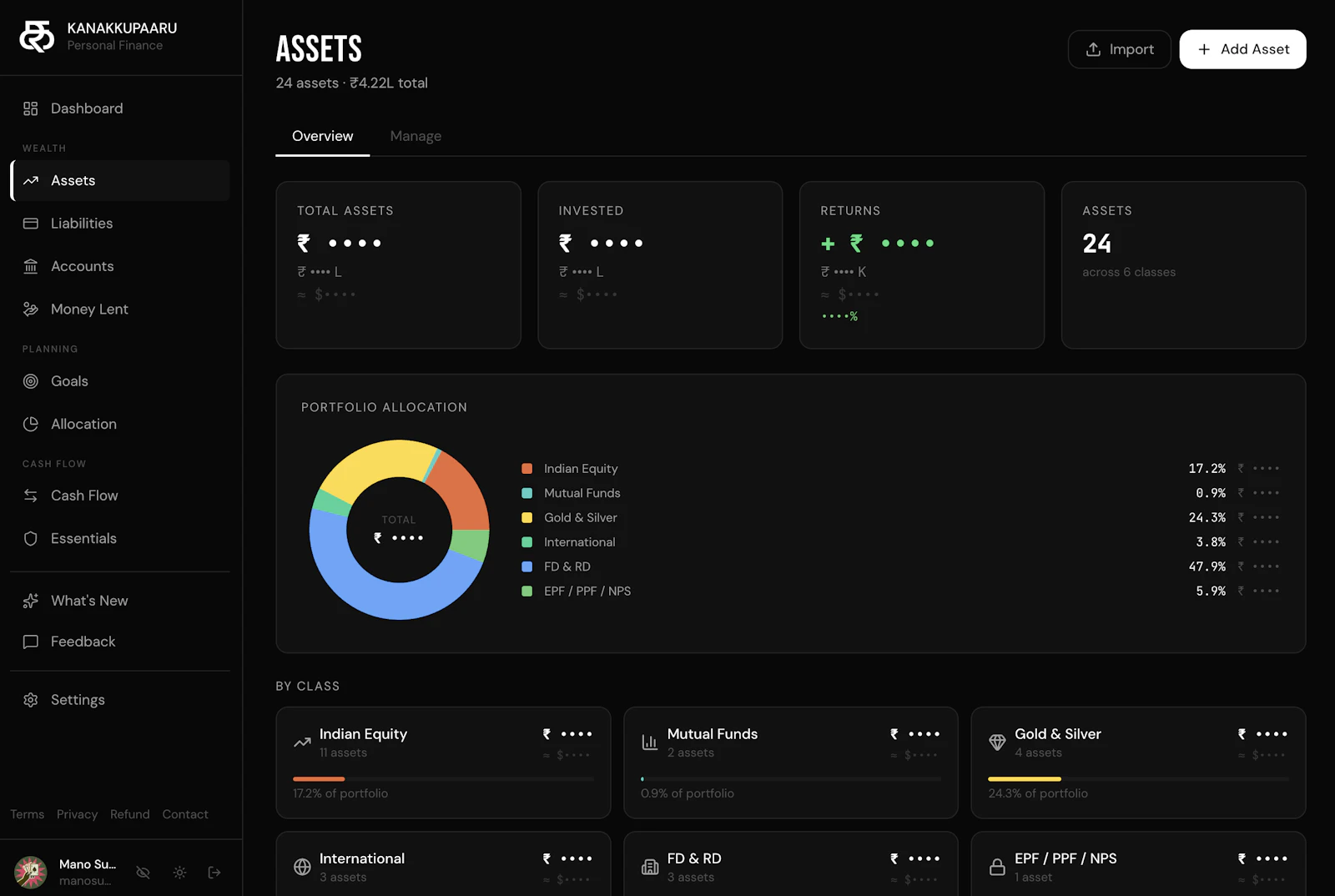
Task: Click the Gold & Silver gem icon
Action: pos(997,742)
